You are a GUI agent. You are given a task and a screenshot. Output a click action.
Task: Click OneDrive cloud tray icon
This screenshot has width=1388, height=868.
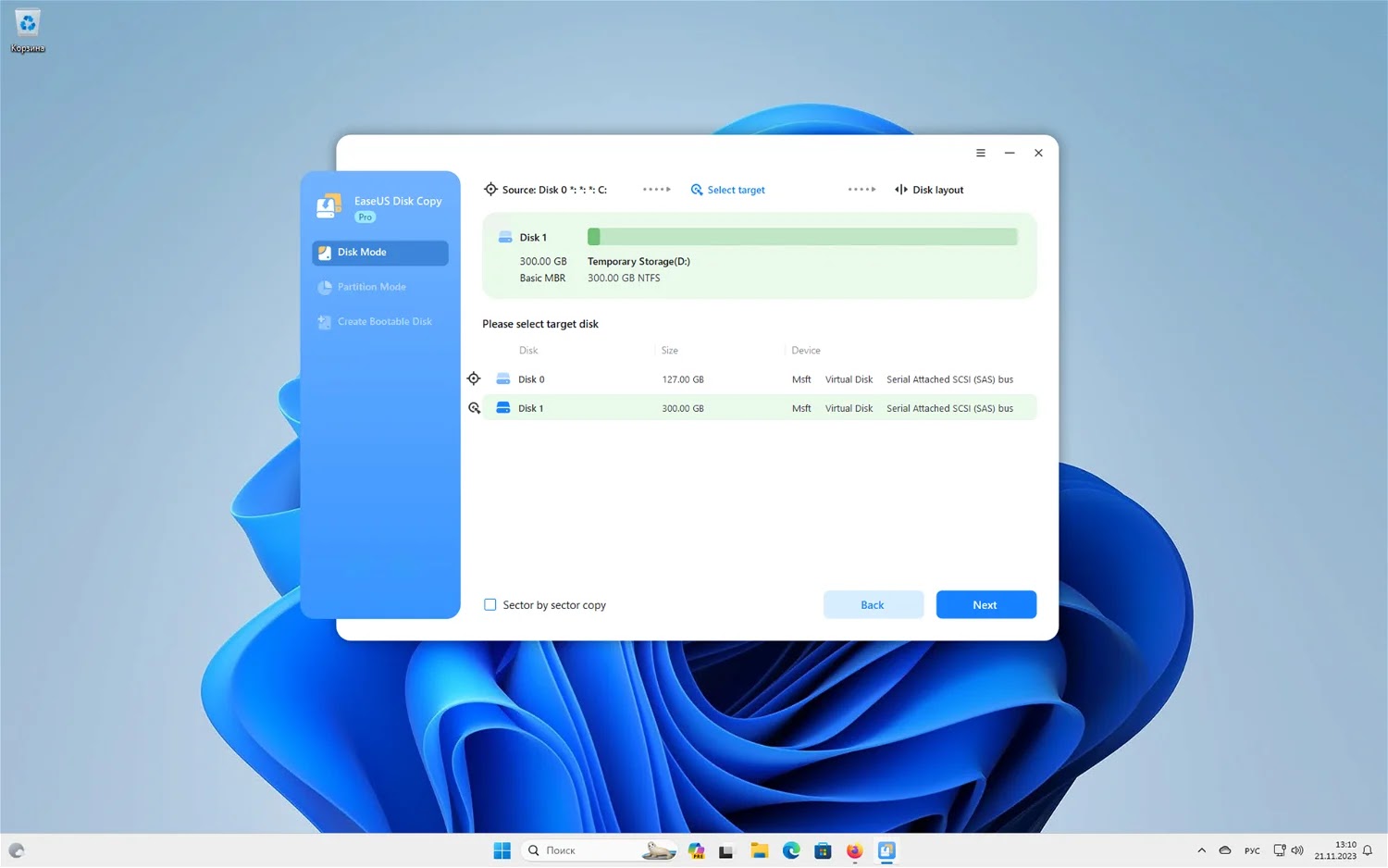[1225, 850]
